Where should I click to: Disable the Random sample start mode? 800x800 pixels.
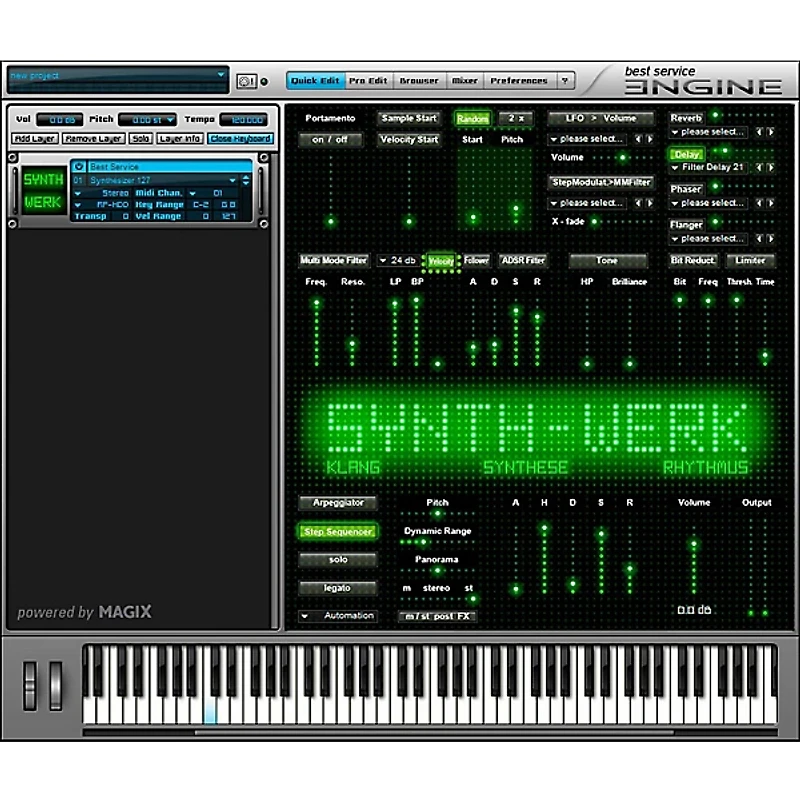click(473, 118)
